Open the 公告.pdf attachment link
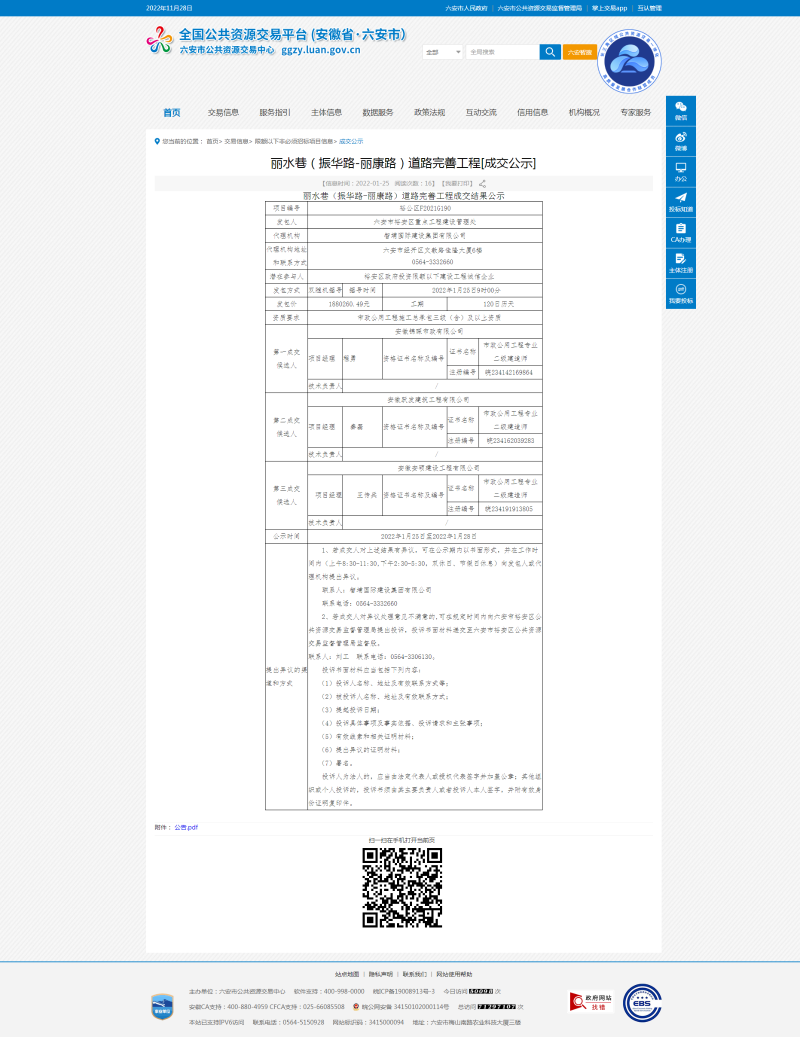 (186, 827)
